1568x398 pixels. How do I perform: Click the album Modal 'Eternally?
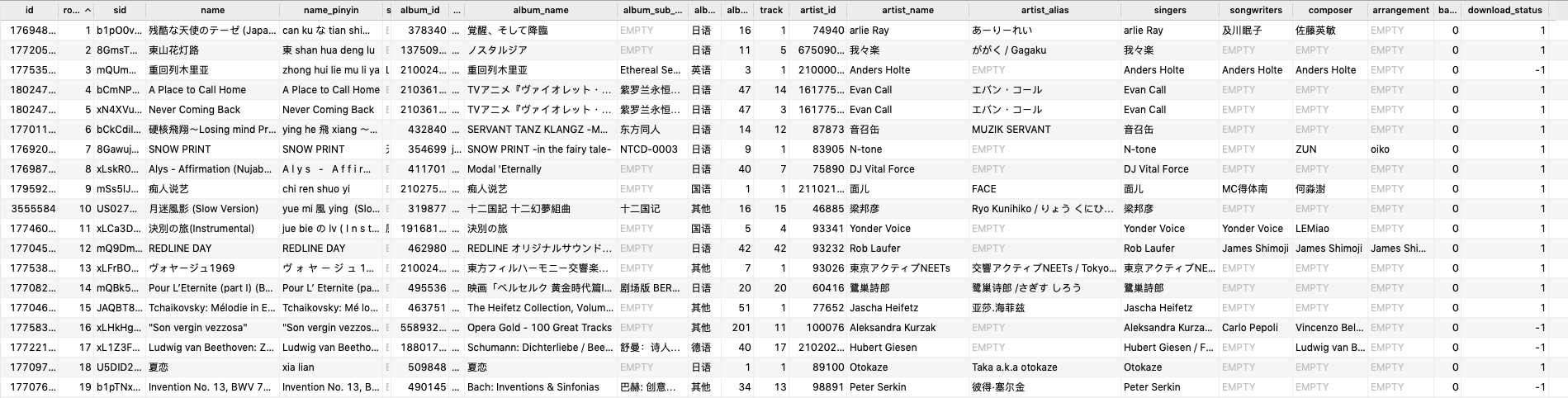(x=504, y=169)
